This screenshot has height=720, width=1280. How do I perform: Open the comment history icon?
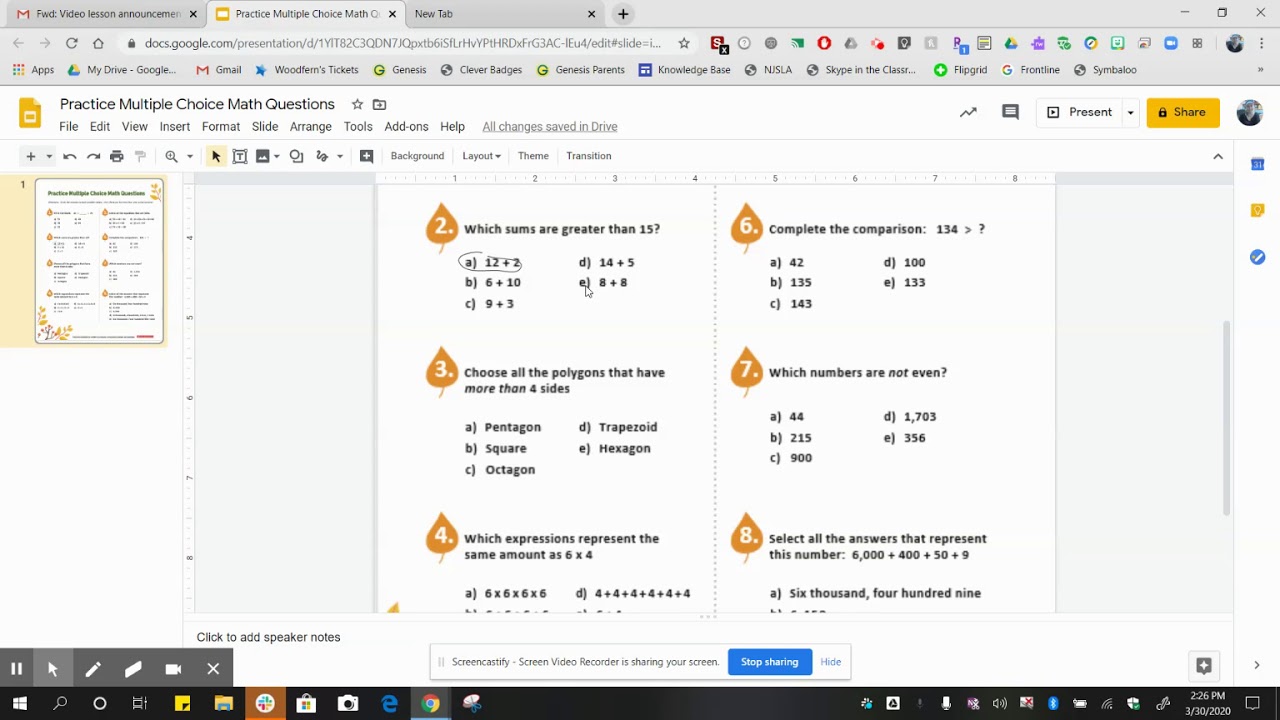coord(1010,112)
